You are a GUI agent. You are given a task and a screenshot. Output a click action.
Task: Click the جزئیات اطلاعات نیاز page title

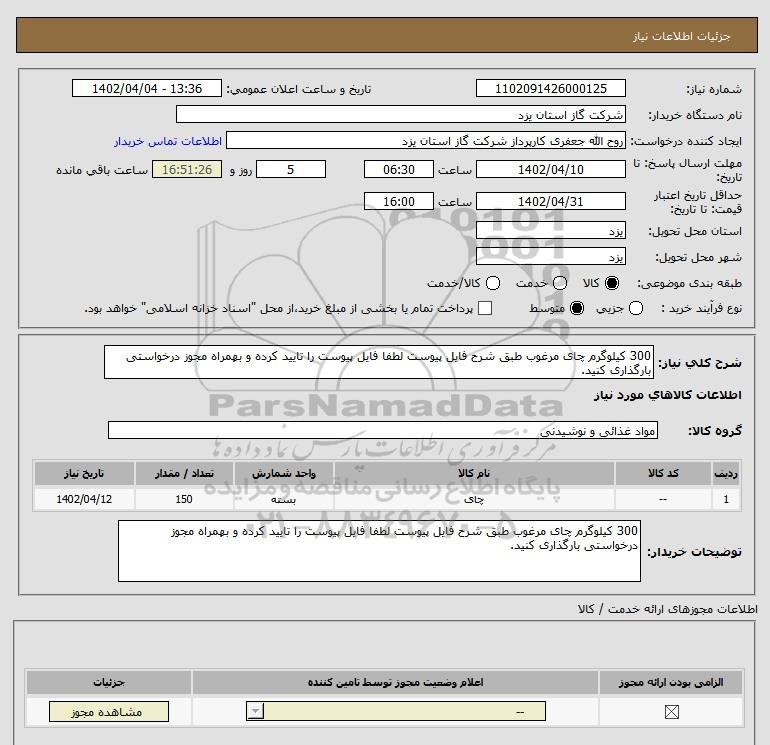(x=681, y=36)
